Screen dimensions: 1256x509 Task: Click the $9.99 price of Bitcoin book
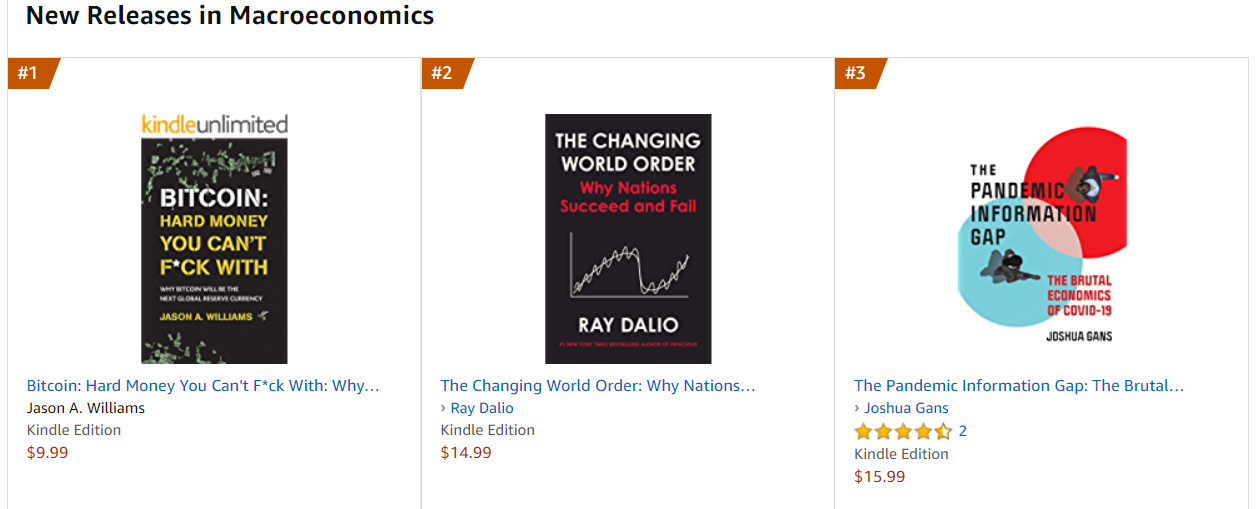point(48,453)
